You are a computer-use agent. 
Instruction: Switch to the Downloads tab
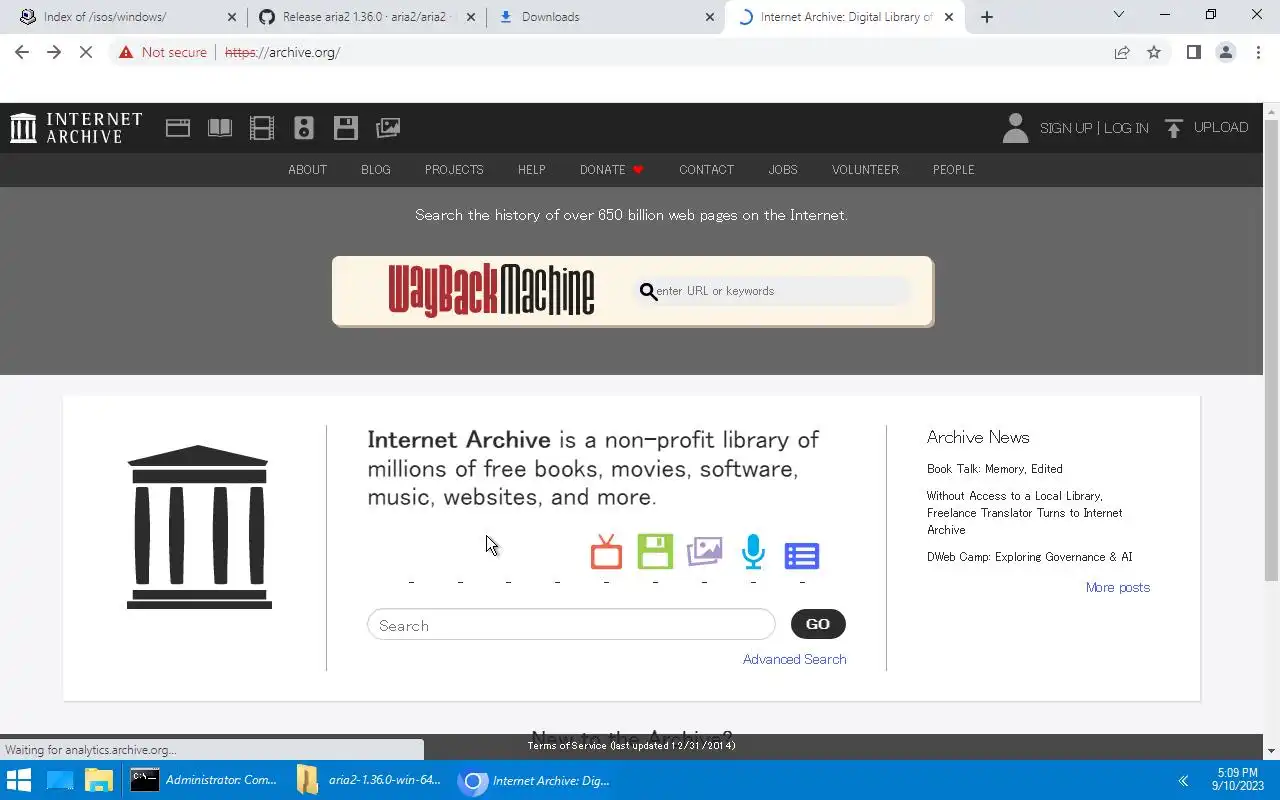coord(605,17)
